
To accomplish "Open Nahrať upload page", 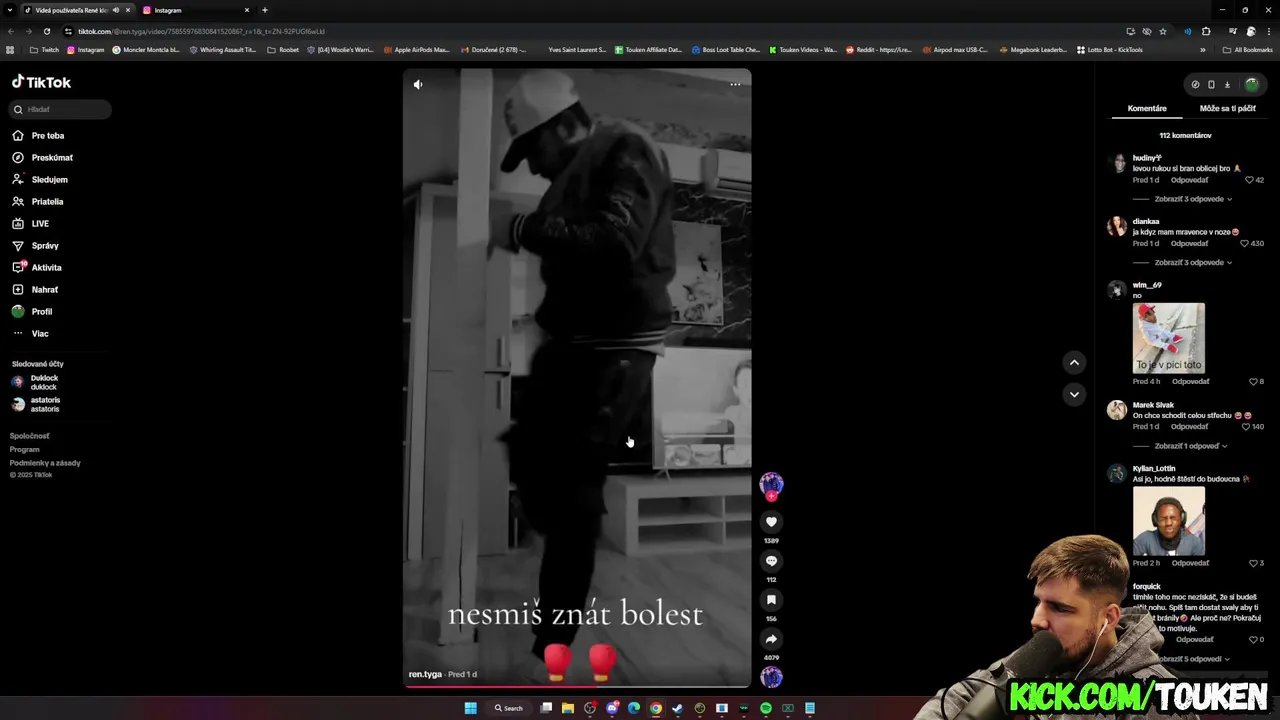I will 35,290.
